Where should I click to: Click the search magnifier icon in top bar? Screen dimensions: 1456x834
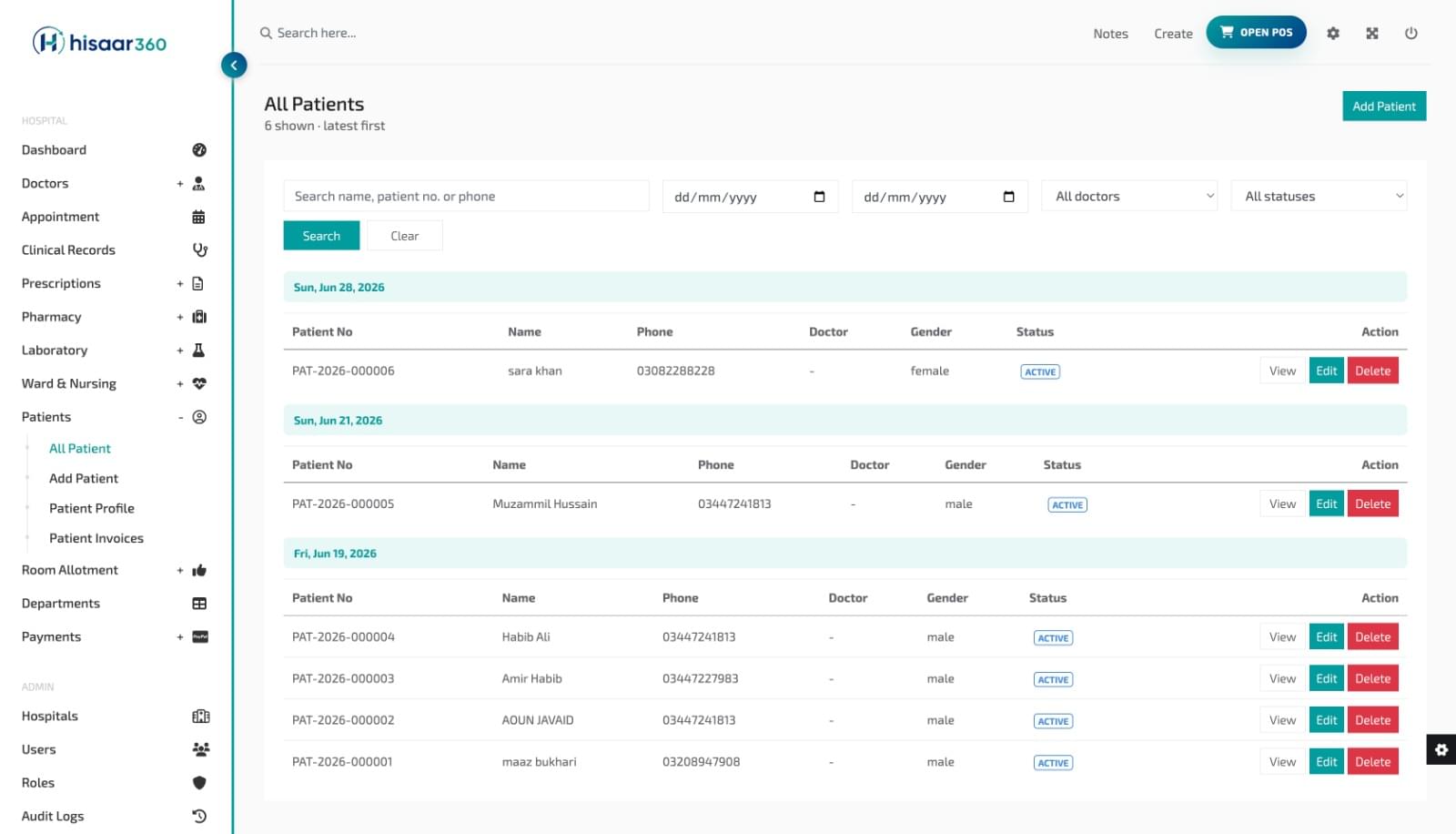click(266, 33)
